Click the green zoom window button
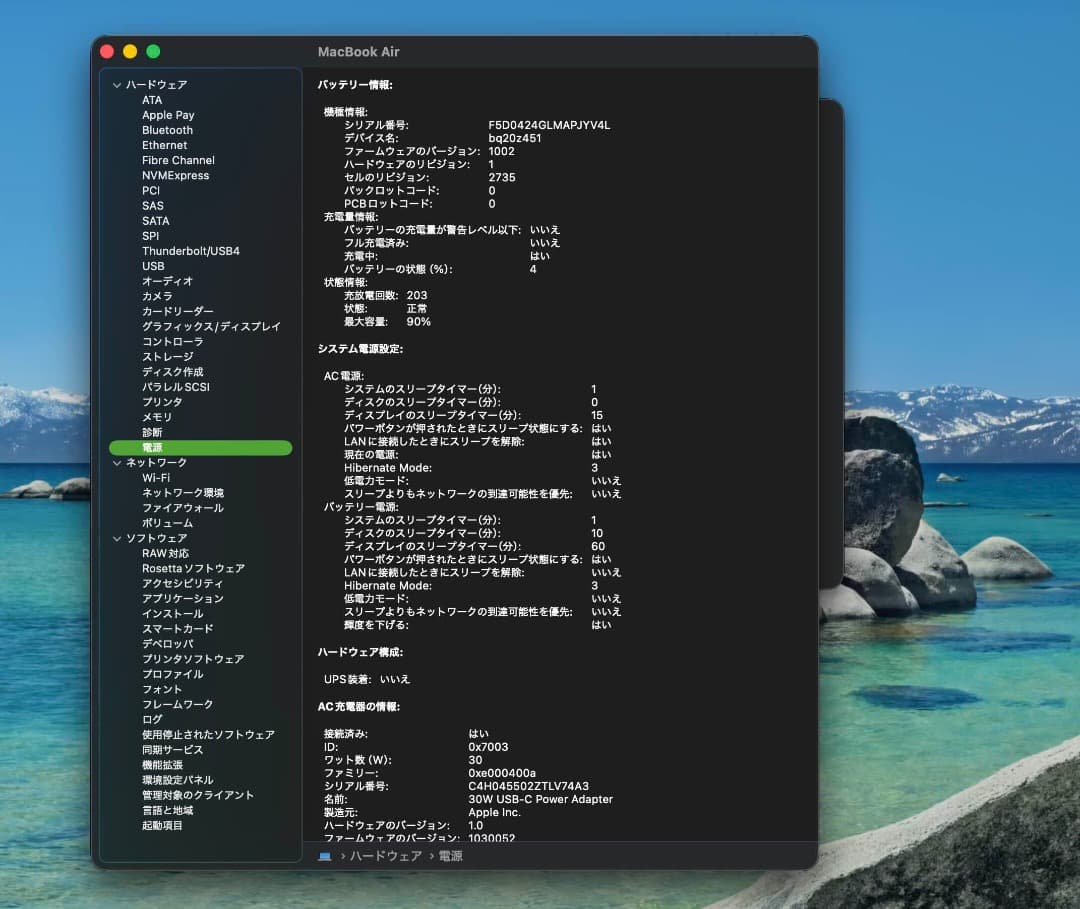The image size is (1080, 909). tap(153, 52)
